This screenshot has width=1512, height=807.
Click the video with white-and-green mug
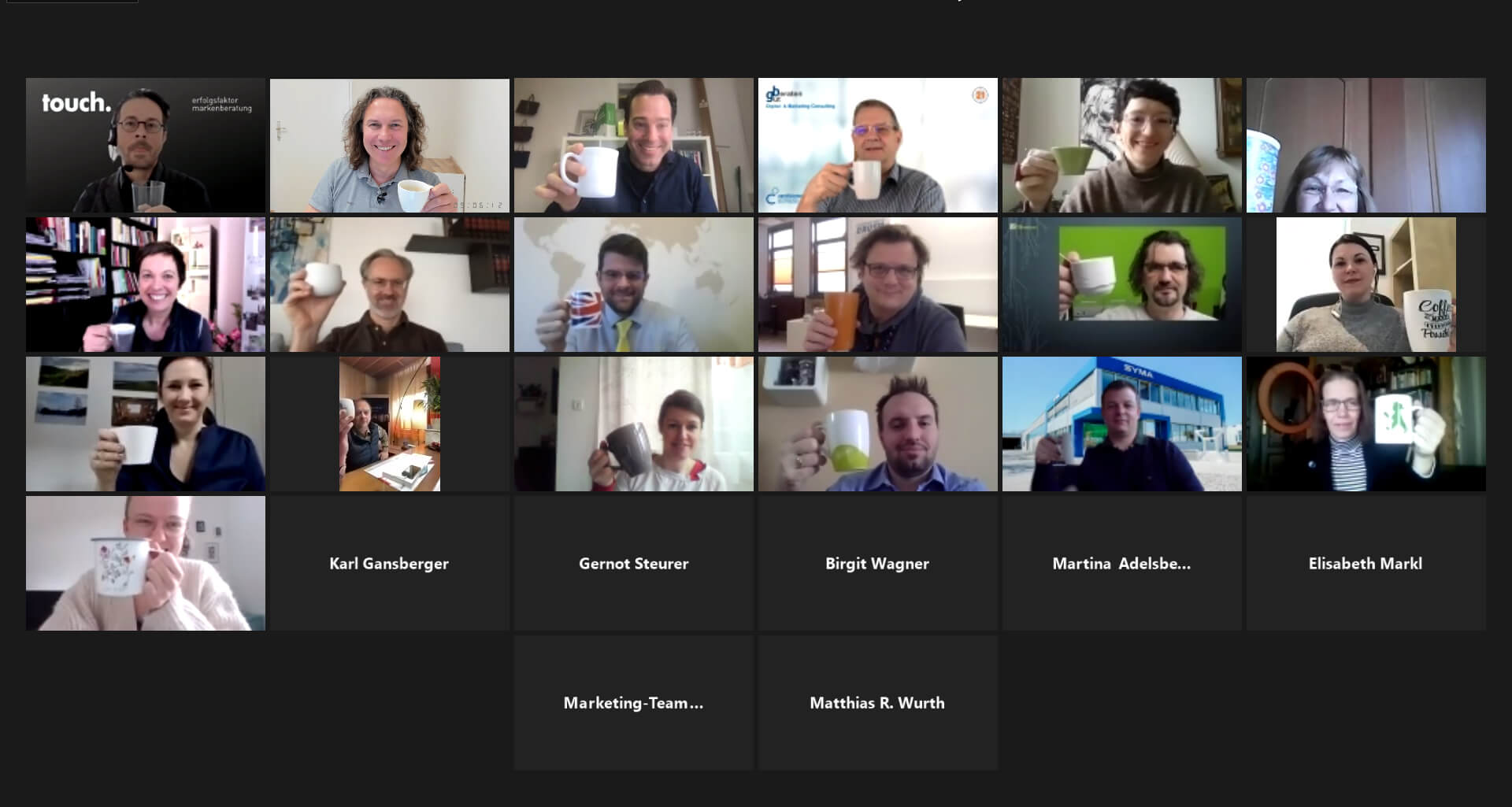878,424
